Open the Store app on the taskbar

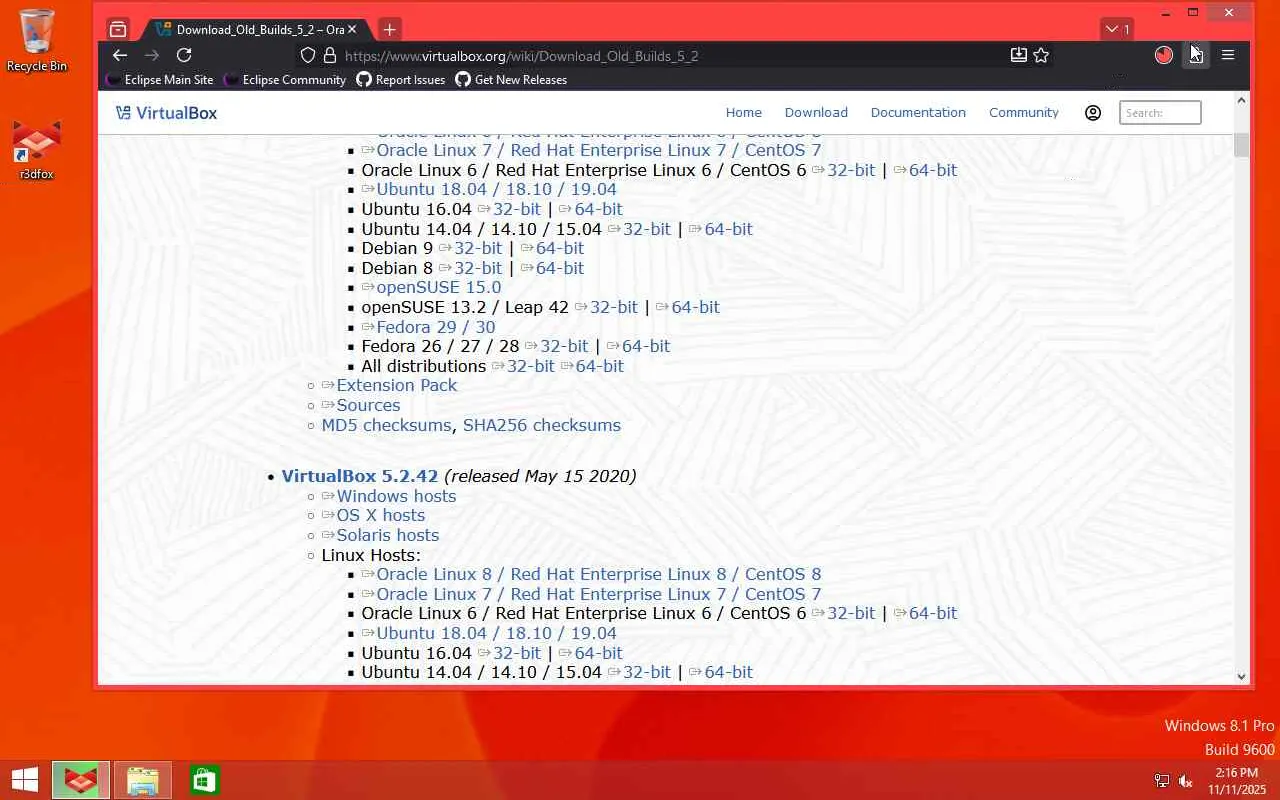pos(204,780)
